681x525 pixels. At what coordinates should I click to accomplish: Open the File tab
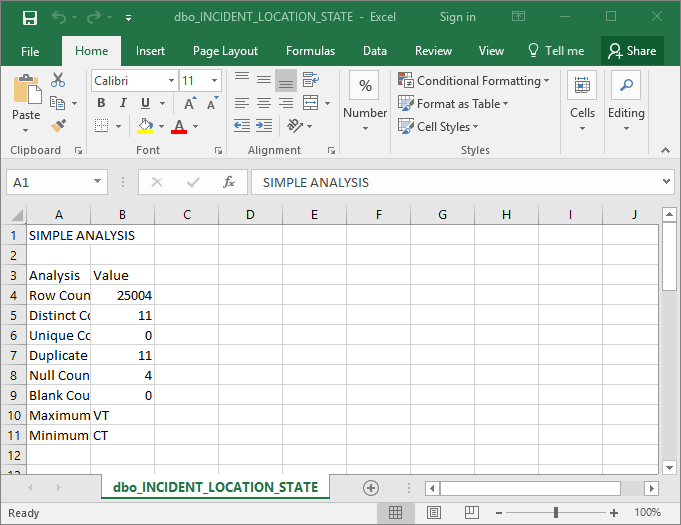(x=30, y=51)
